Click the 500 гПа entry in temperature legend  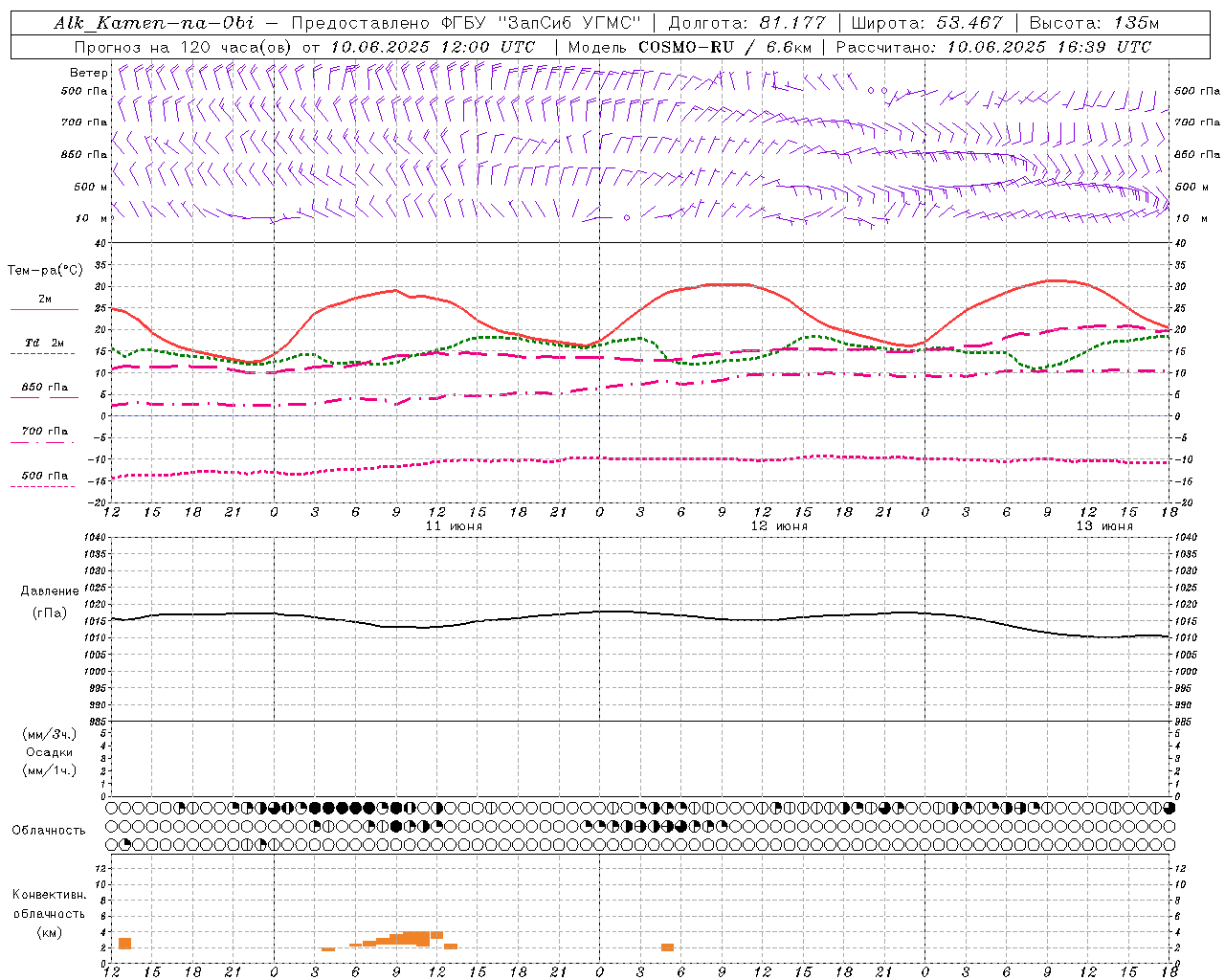pos(45,476)
